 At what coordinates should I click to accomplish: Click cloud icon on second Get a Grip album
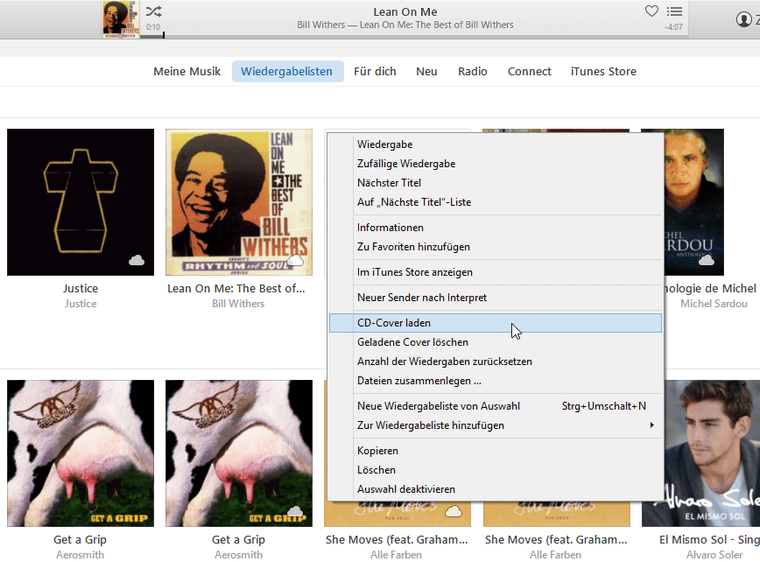295,511
